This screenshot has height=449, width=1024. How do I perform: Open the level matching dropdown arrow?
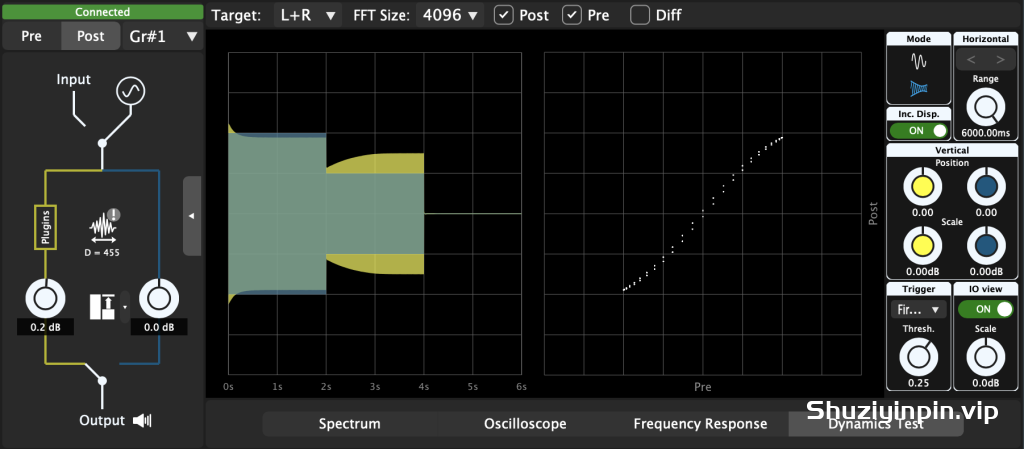click(125, 307)
